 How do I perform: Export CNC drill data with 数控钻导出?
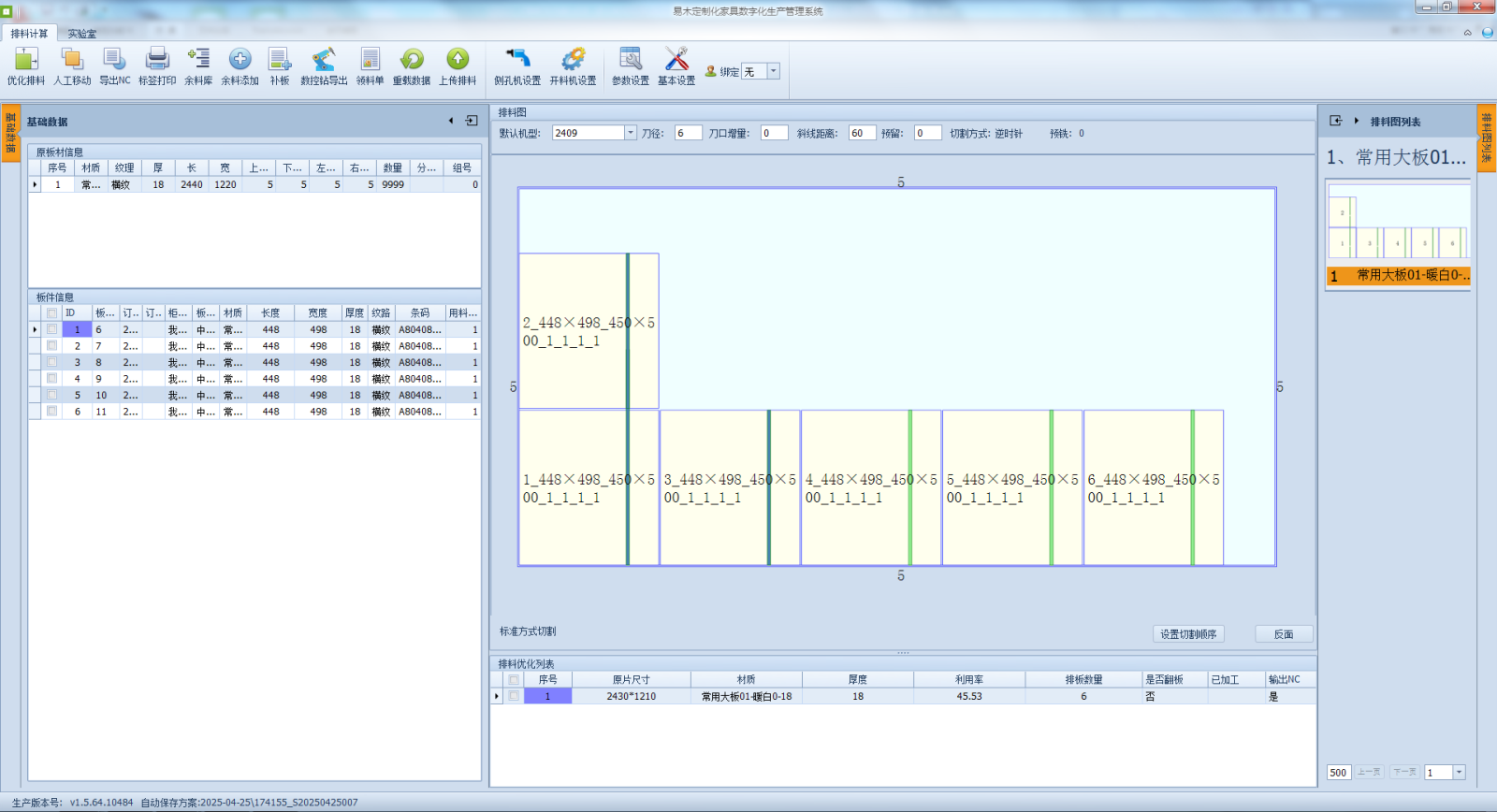[324, 66]
